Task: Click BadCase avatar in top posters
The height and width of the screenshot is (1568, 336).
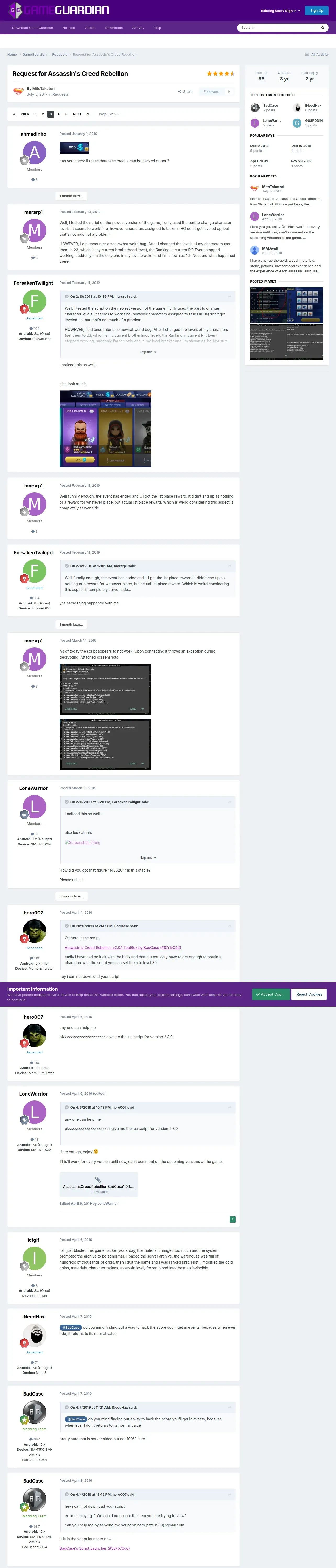Action: 255,108
